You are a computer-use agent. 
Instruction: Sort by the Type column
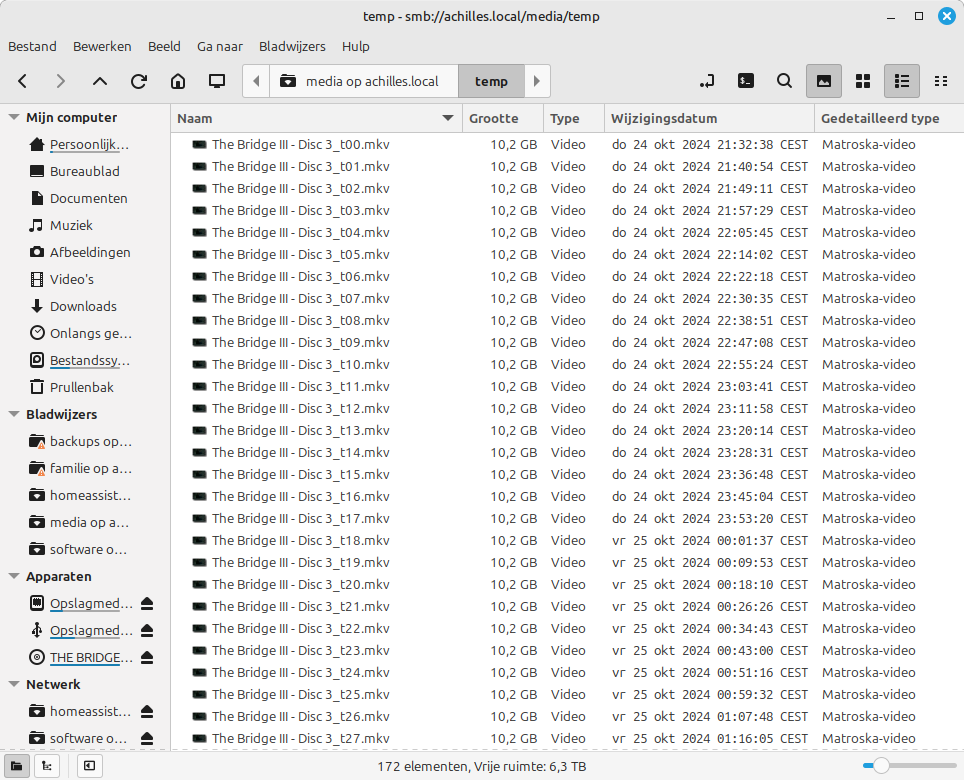click(574, 119)
